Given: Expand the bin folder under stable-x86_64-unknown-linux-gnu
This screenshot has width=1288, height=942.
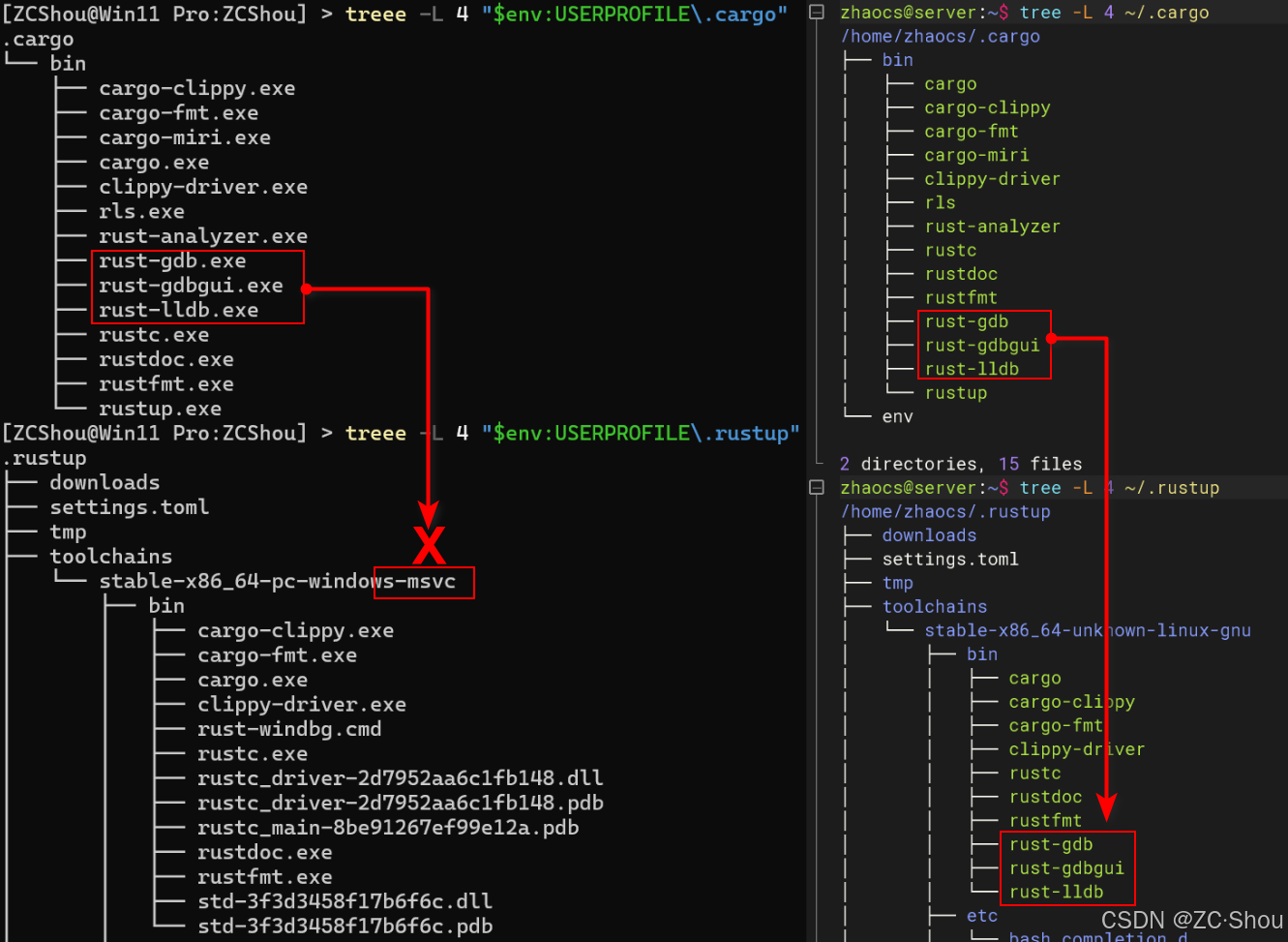Looking at the screenshot, I should (982, 653).
